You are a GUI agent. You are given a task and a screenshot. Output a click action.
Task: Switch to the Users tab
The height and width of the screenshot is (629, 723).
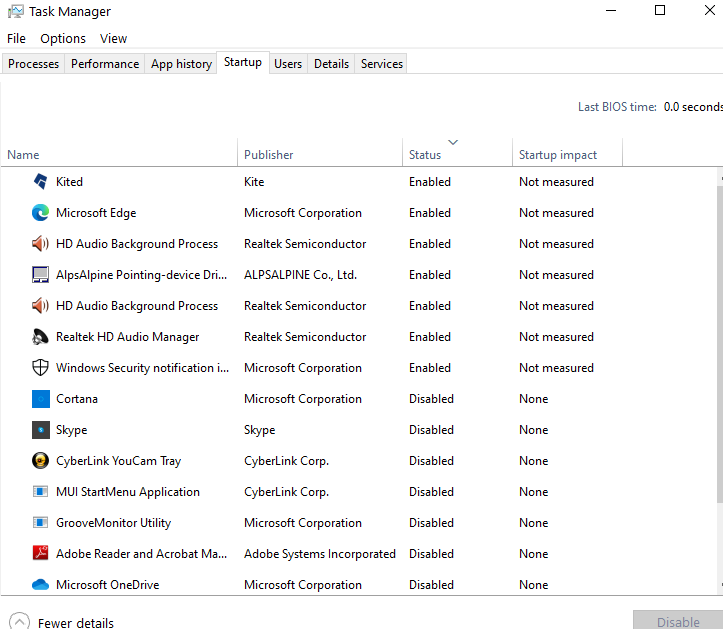coord(288,64)
